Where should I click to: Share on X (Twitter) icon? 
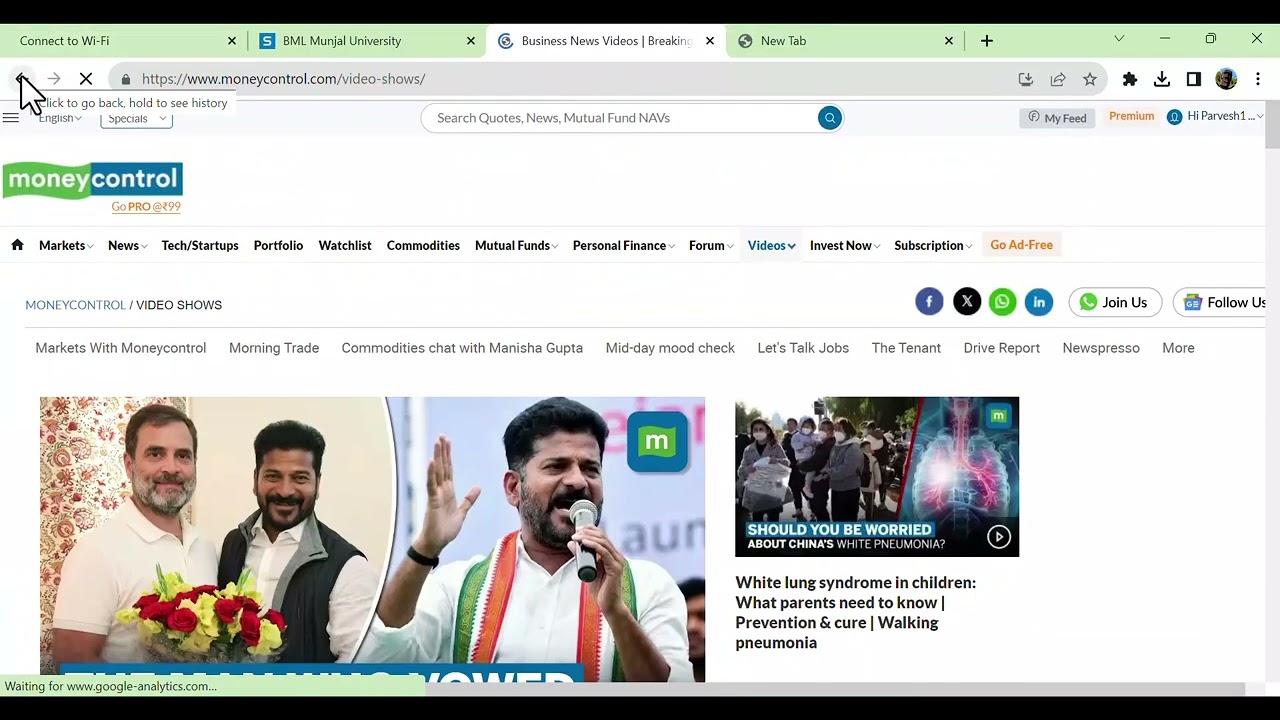point(966,302)
